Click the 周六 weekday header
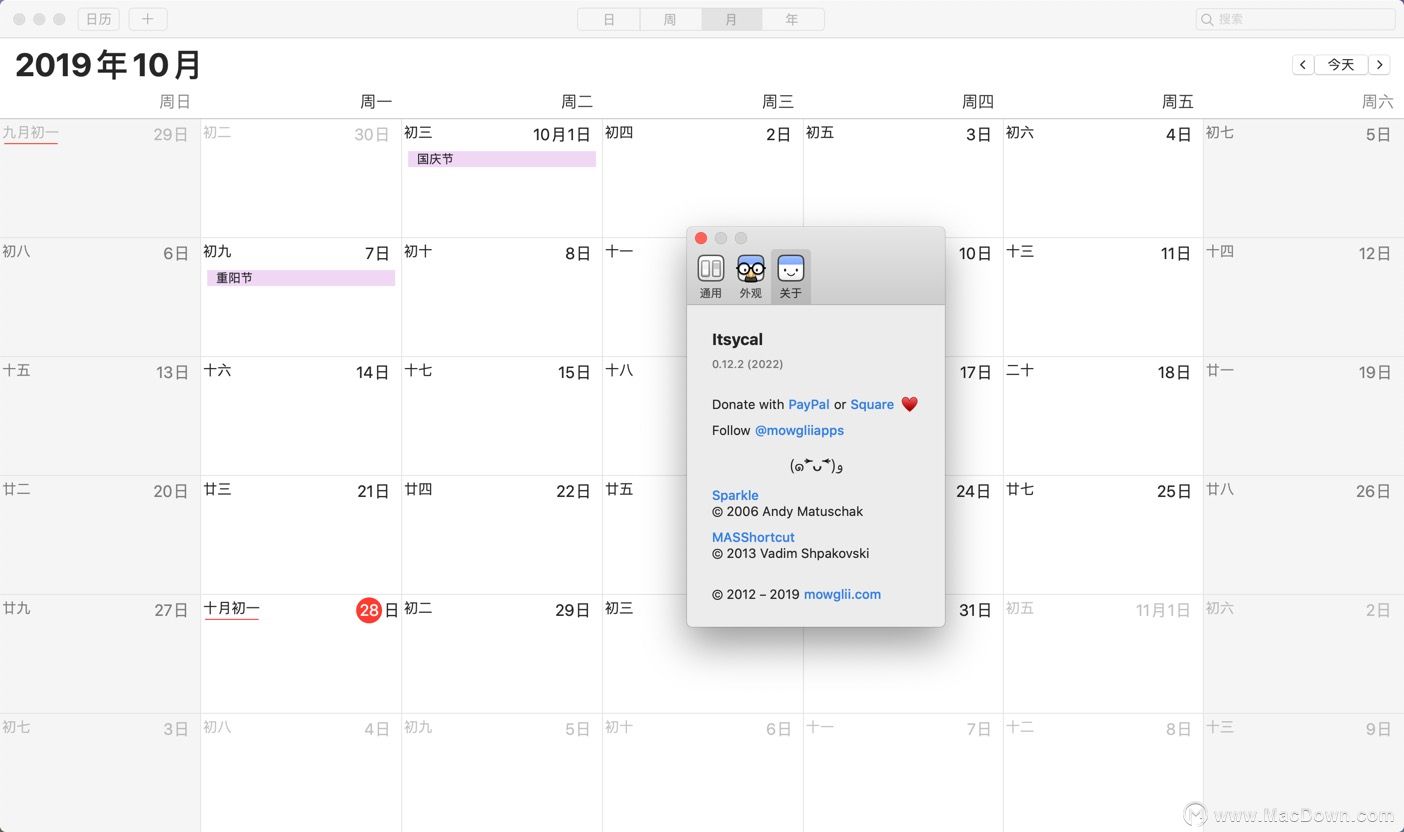This screenshot has height=832, width=1404. click(x=1377, y=101)
